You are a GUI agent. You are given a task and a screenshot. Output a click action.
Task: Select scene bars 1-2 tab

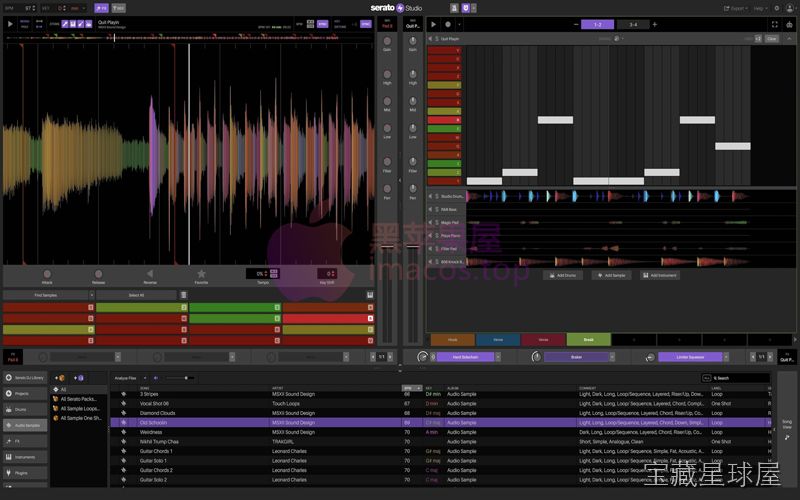click(x=597, y=24)
